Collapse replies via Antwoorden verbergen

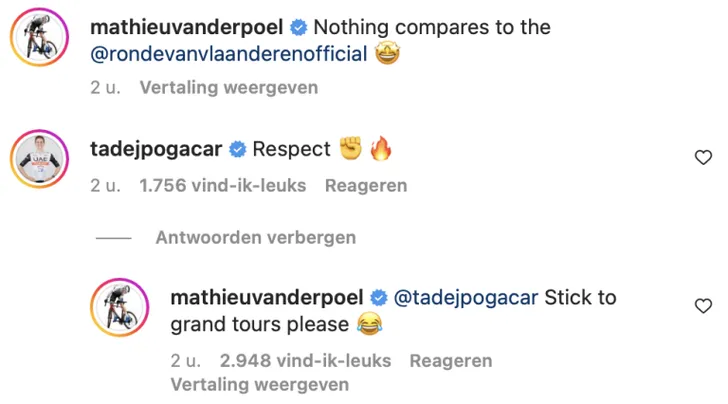pyautogui.click(x=256, y=238)
